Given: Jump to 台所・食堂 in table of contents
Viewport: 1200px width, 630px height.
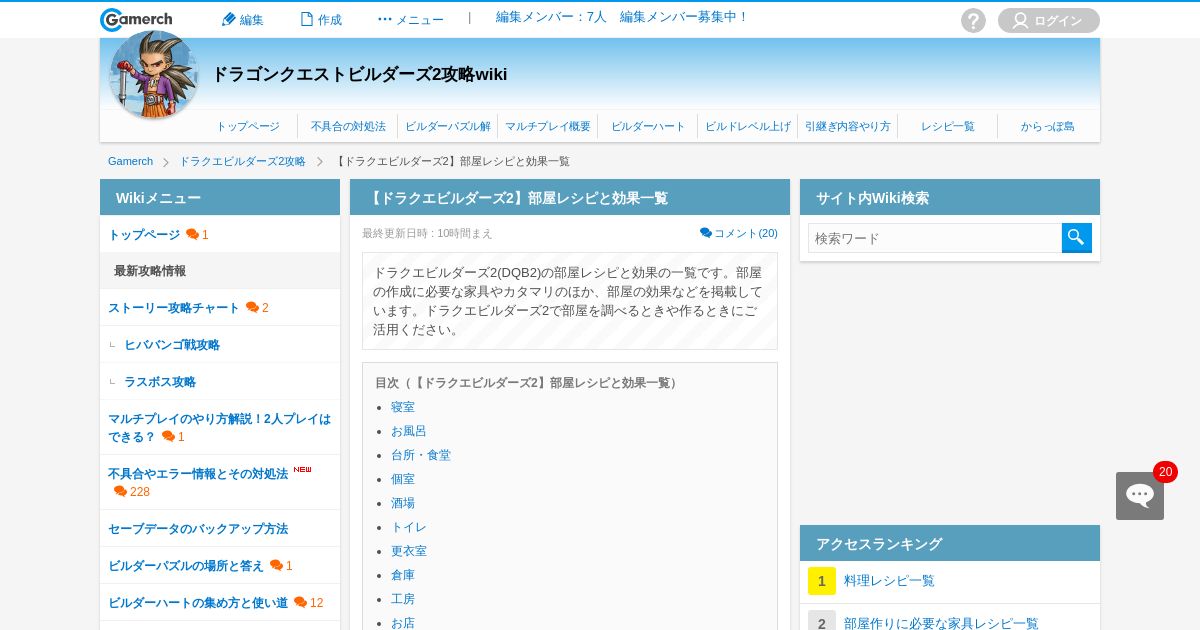Looking at the screenshot, I should click(421, 455).
